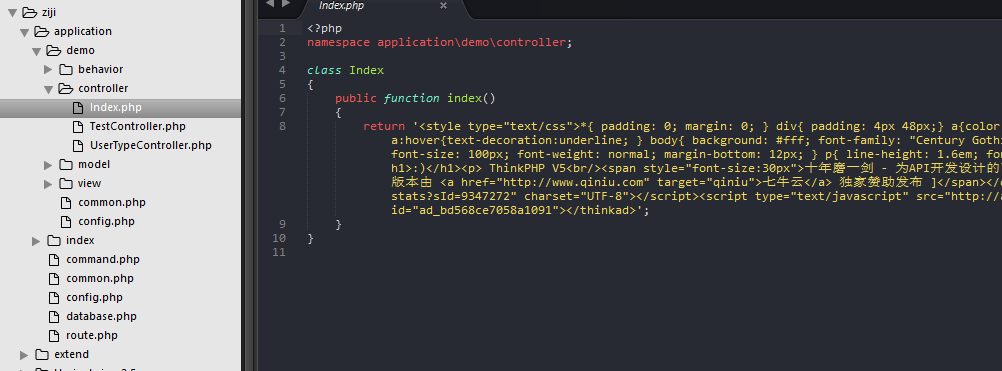Screen dimensions: 1002x371
Task: Open config.php under demo folder
Action: [106, 222]
